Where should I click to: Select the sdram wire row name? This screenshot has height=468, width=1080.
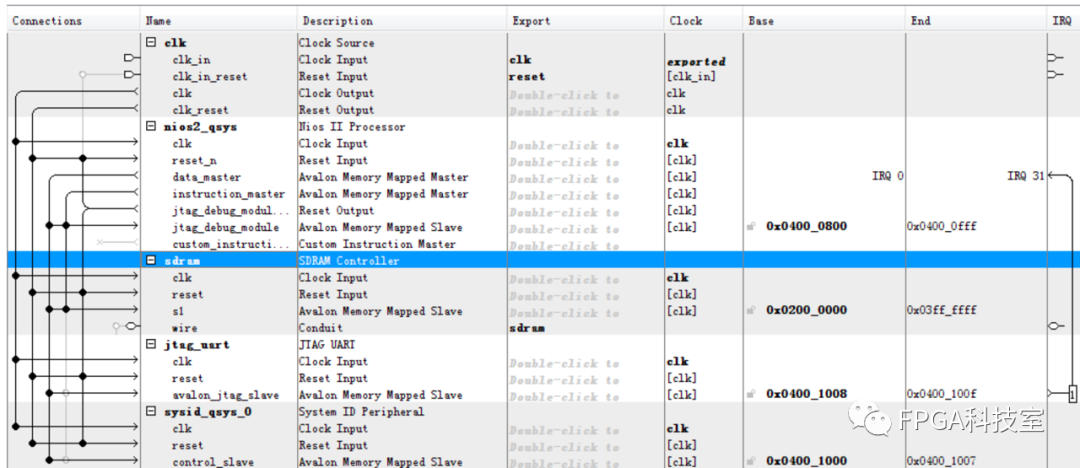tap(184, 328)
